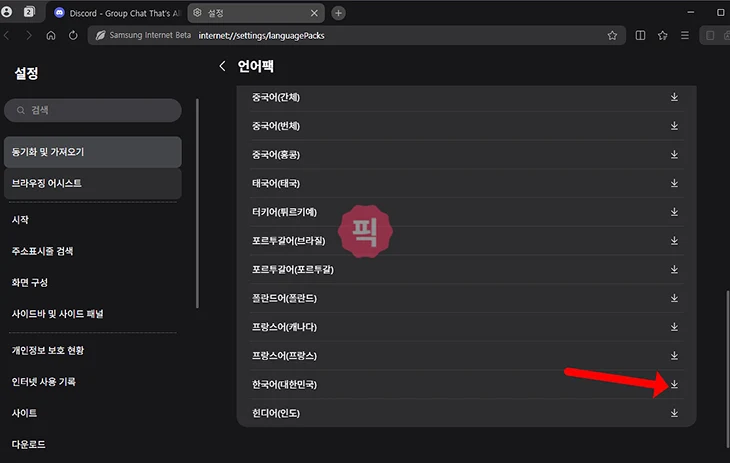Select the 태국어(태국) language label
This screenshot has width=730, height=463.
tap(276, 184)
